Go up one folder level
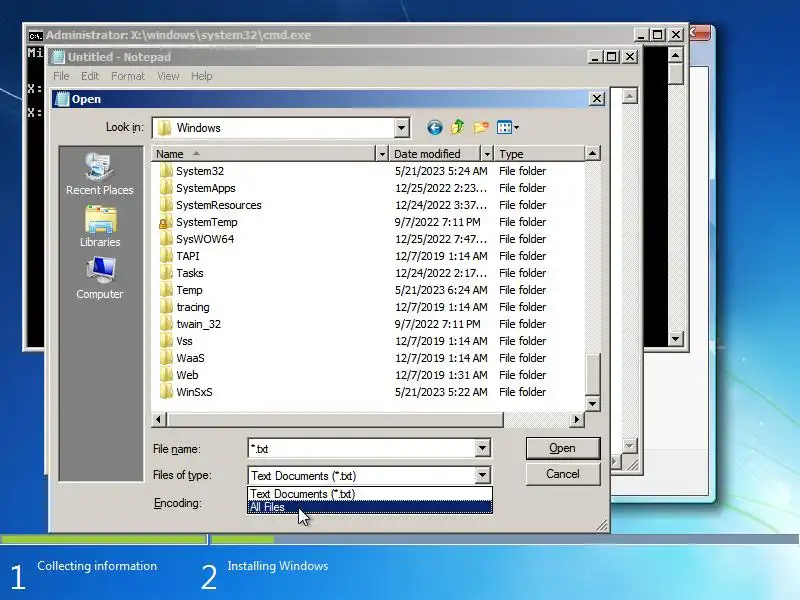This screenshot has width=800, height=600. [458, 127]
